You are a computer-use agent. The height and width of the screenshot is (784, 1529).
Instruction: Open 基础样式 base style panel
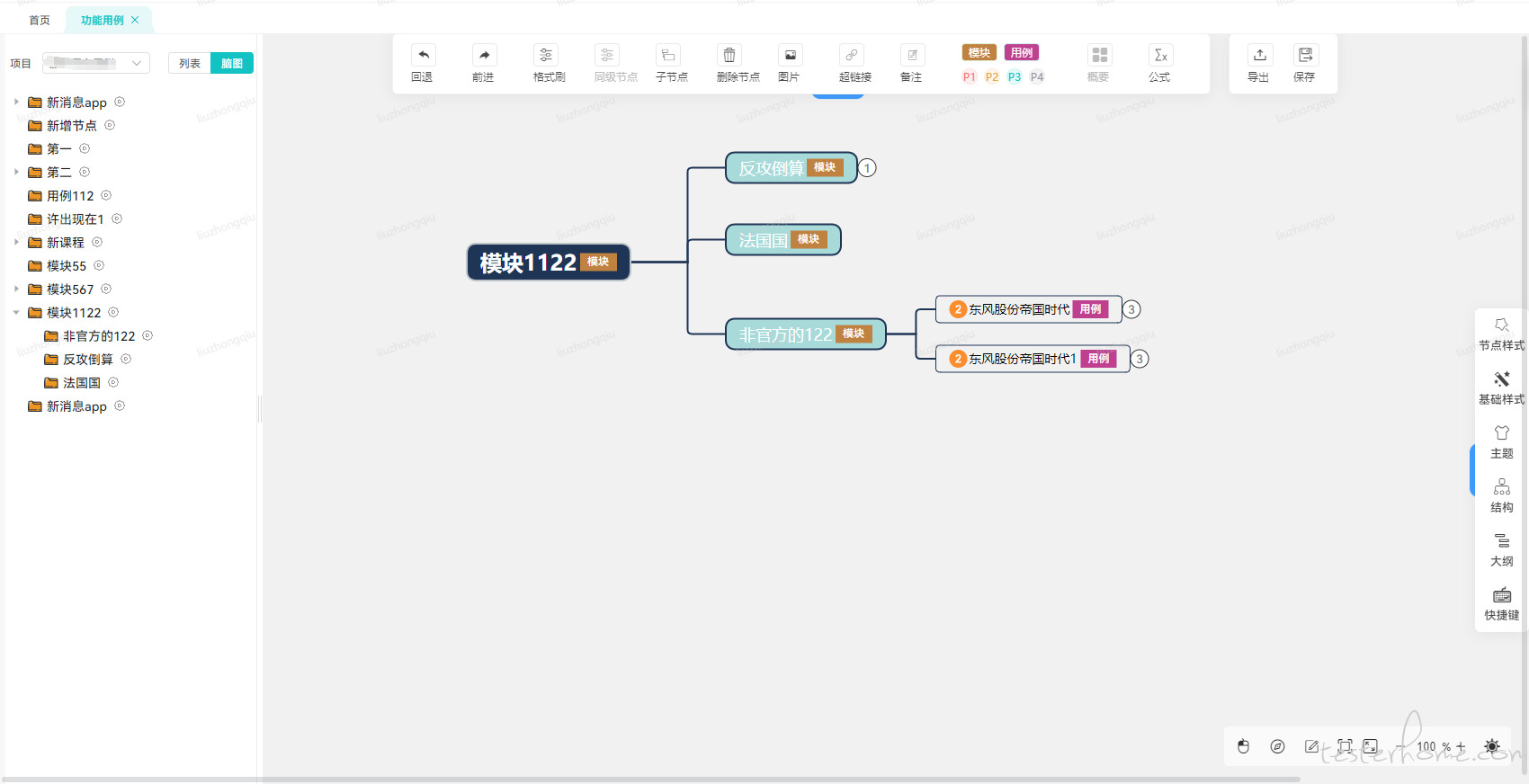[x=1502, y=388]
